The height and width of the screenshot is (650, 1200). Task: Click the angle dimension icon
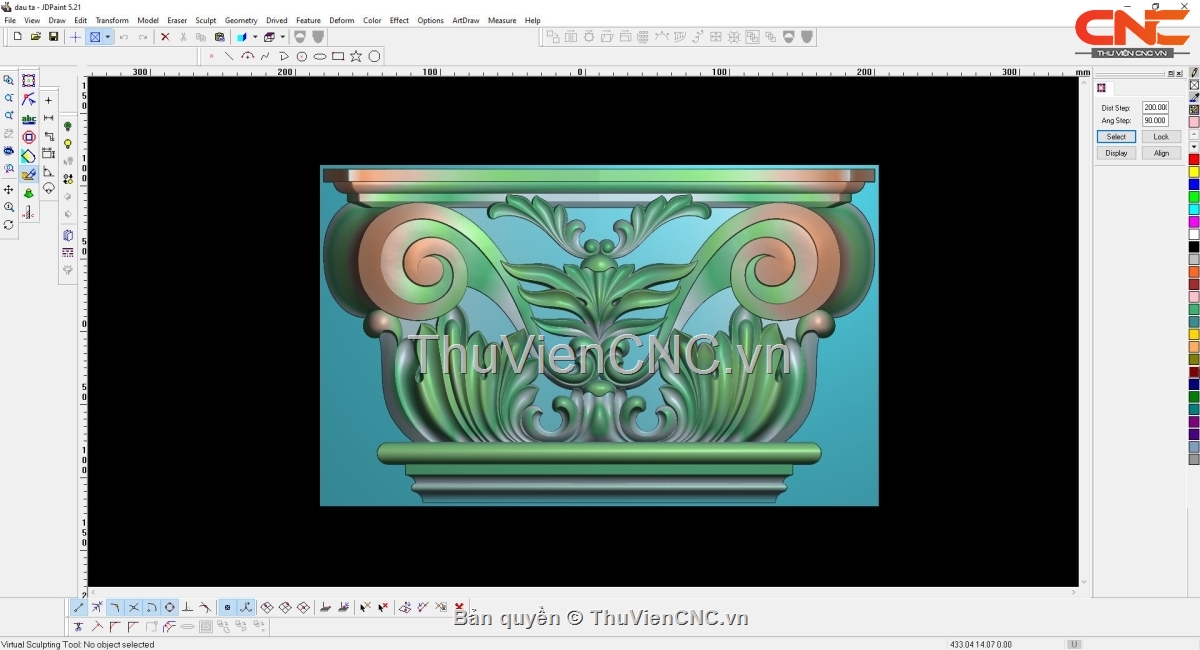[x=48, y=172]
